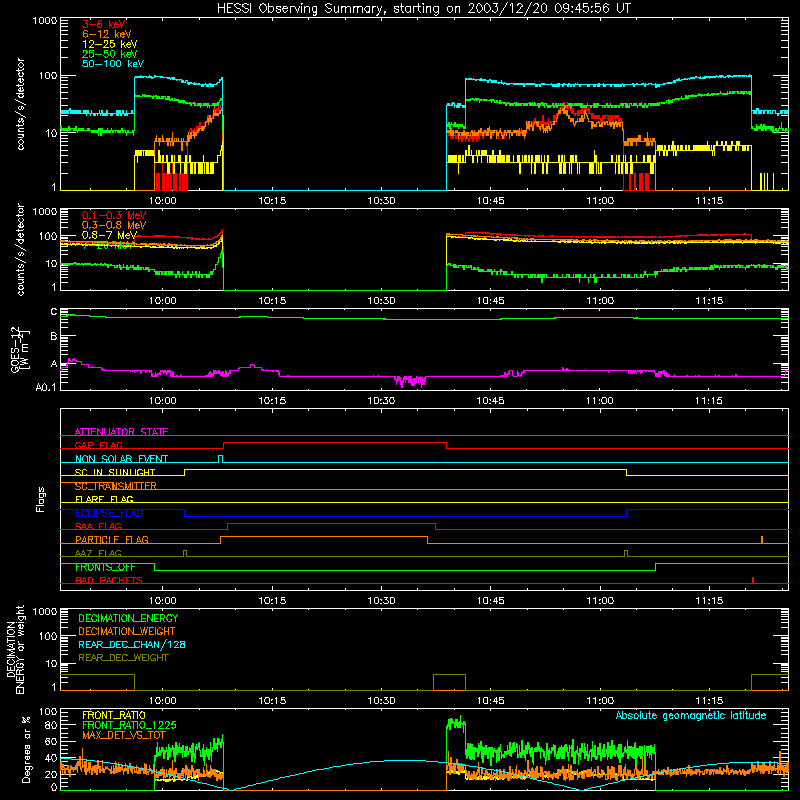The height and width of the screenshot is (800, 800).
Task: Select the 3-6 keV legend label
Action: (103, 24)
